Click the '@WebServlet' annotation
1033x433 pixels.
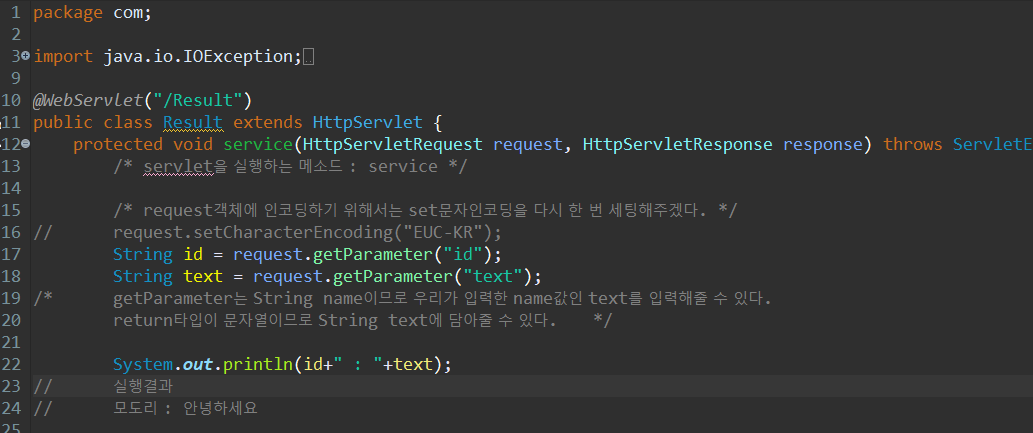click(x=88, y=100)
